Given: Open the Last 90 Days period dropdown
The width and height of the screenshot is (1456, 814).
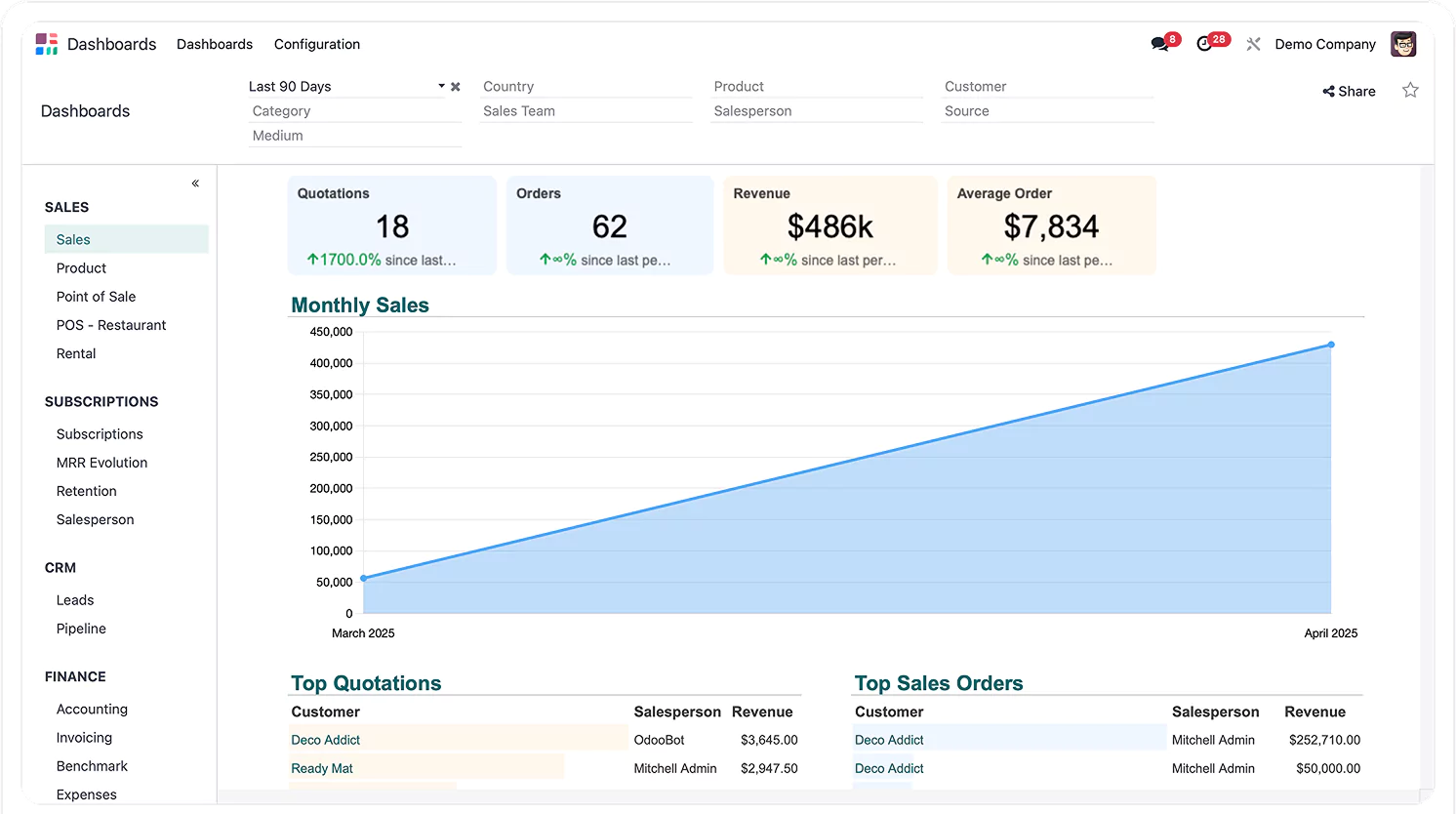Looking at the screenshot, I should pos(441,86).
